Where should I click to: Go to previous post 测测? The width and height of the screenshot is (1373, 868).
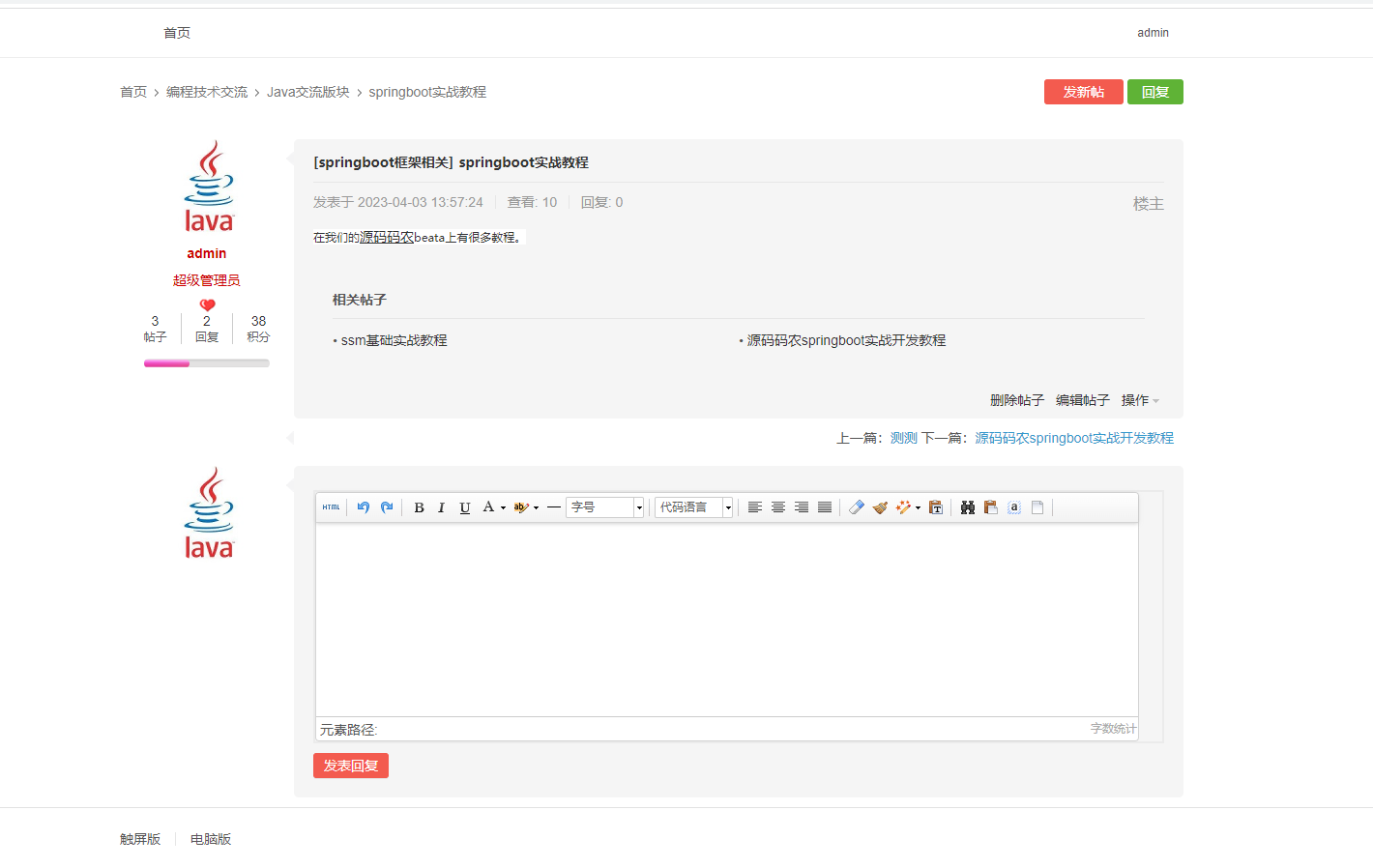(x=904, y=438)
